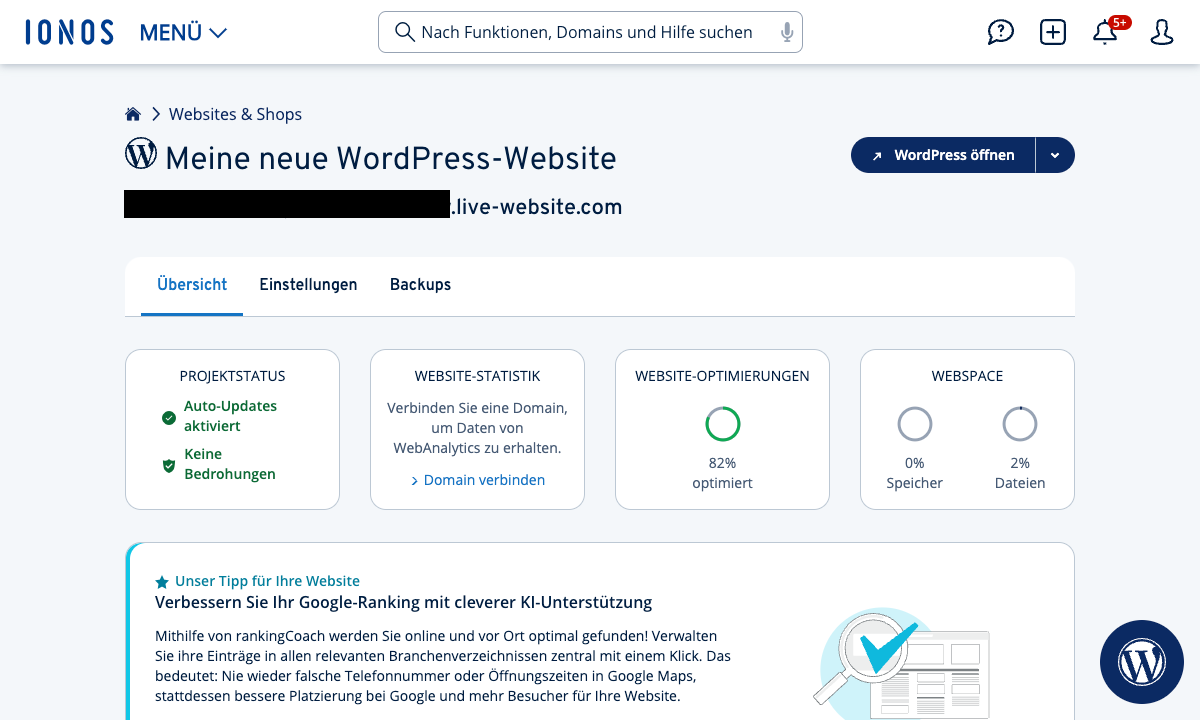Go to home via breadcrumb house icon
Image resolution: width=1200 pixels, height=720 pixels.
(x=133, y=114)
